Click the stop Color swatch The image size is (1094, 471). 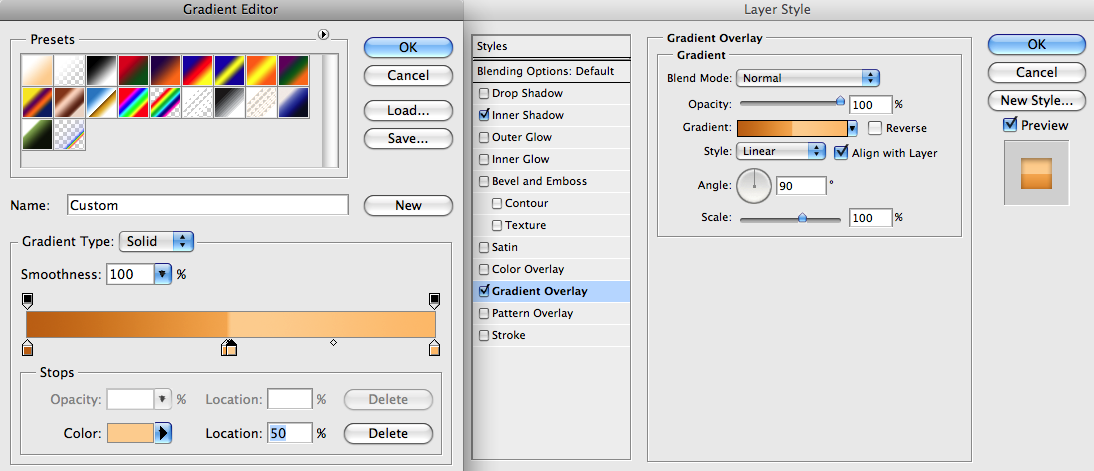point(130,433)
